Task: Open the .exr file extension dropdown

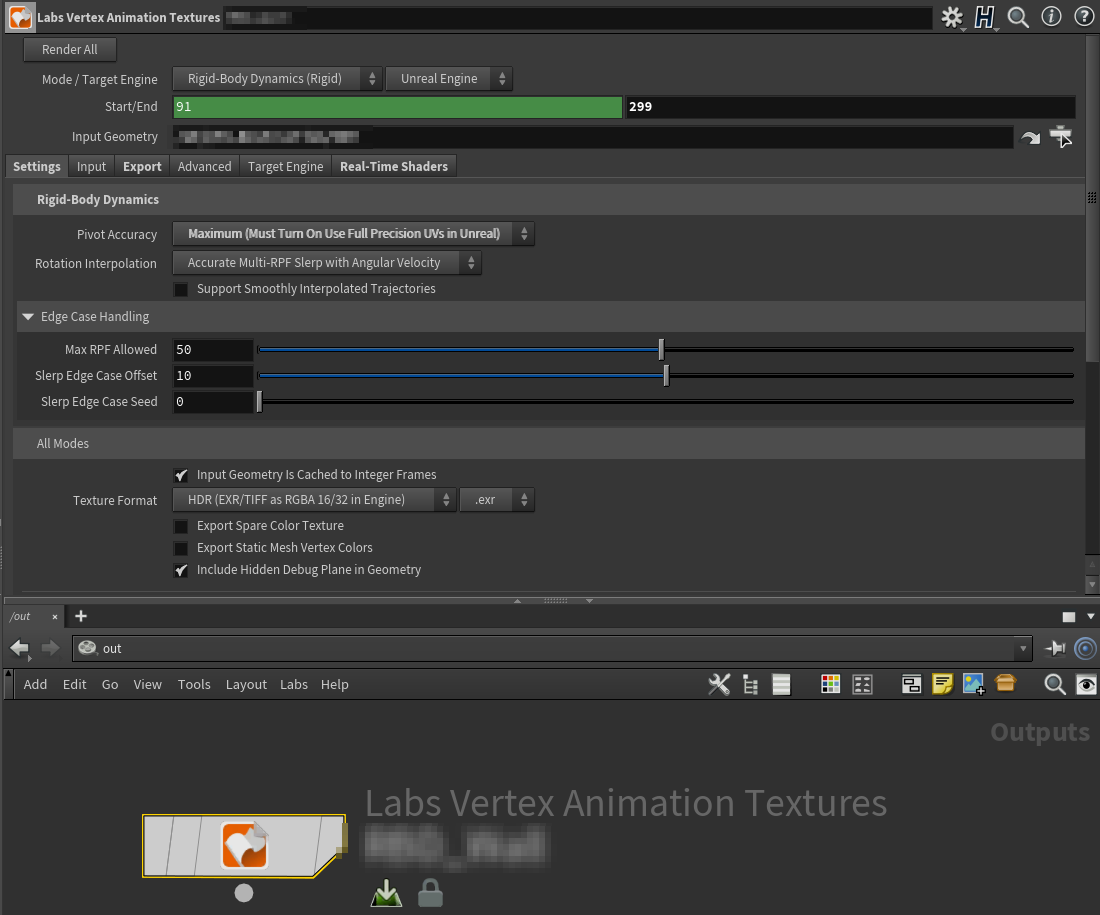Action: (x=497, y=500)
